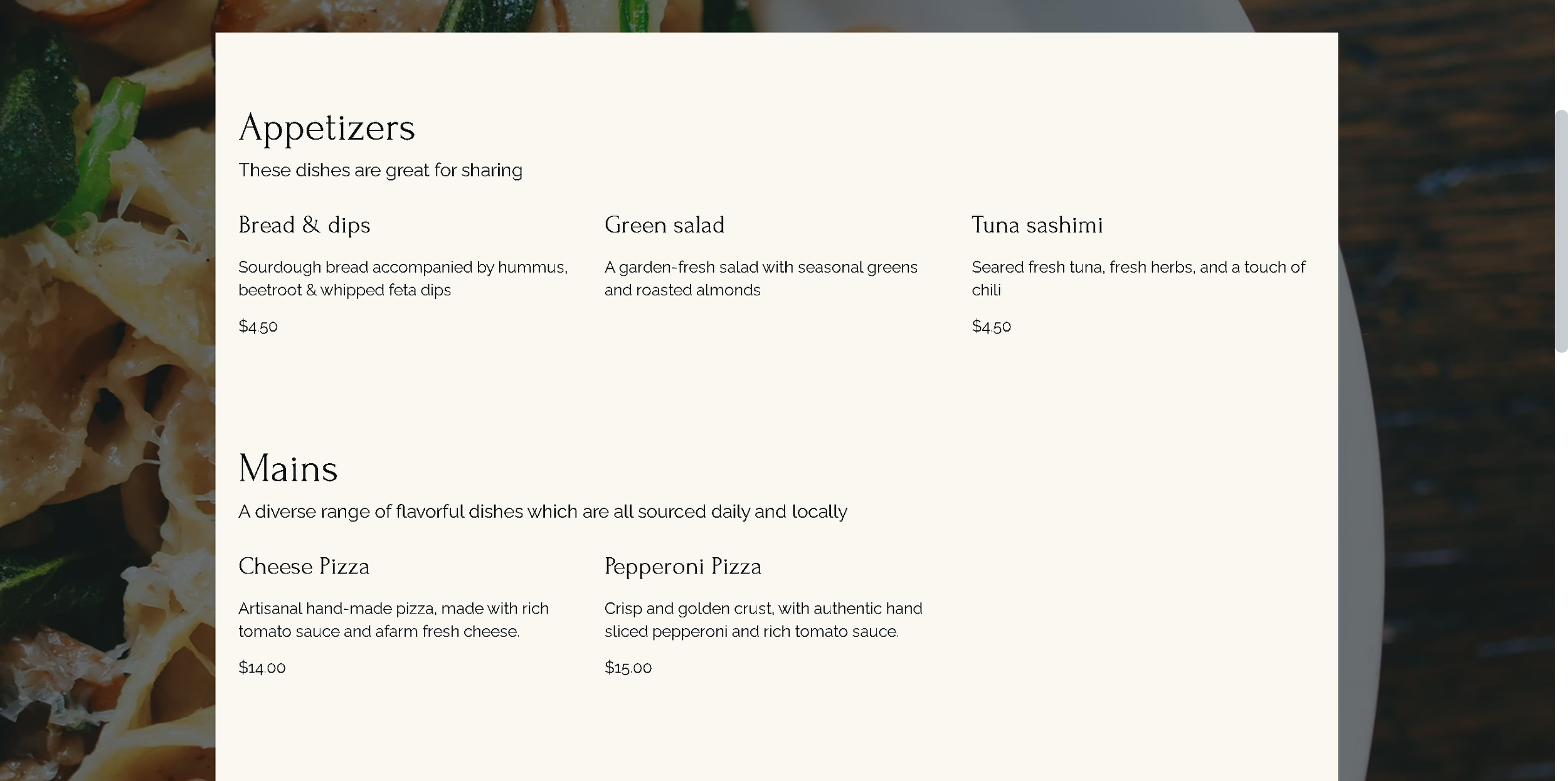Select the Green salad item title

click(664, 225)
